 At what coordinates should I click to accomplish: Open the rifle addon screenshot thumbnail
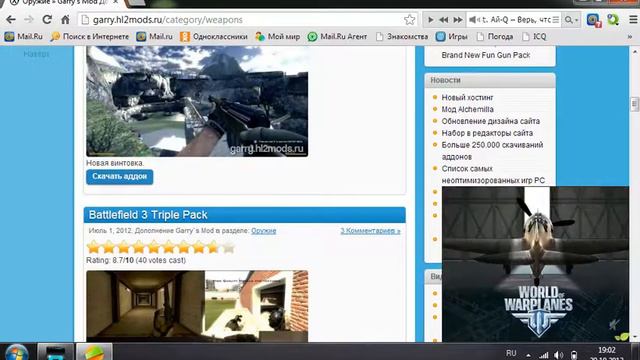click(x=197, y=101)
